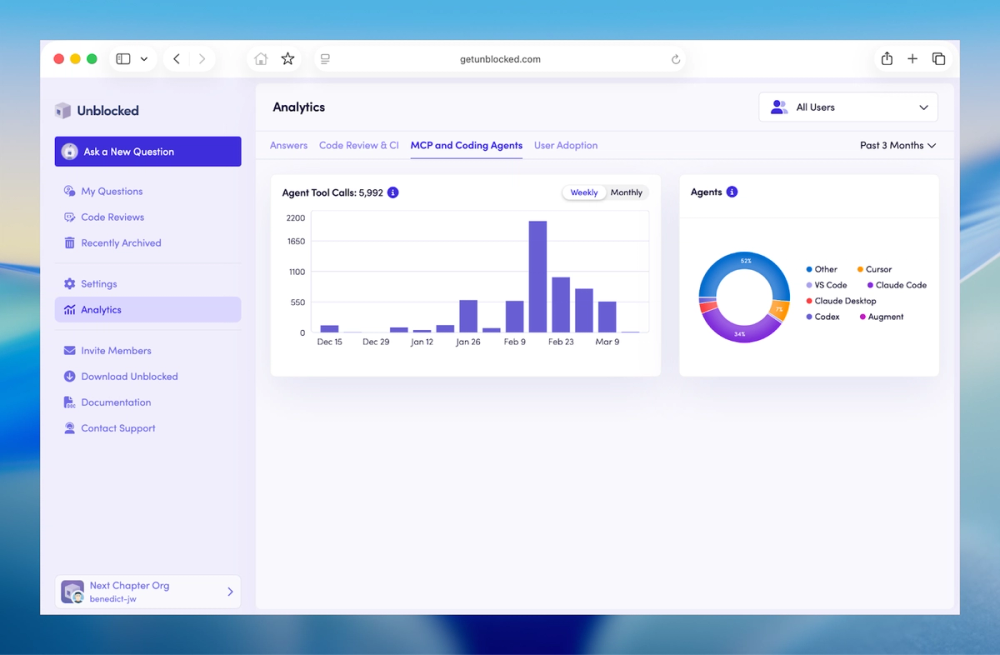
Task: Click the Safari share icon
Action: 886,59
